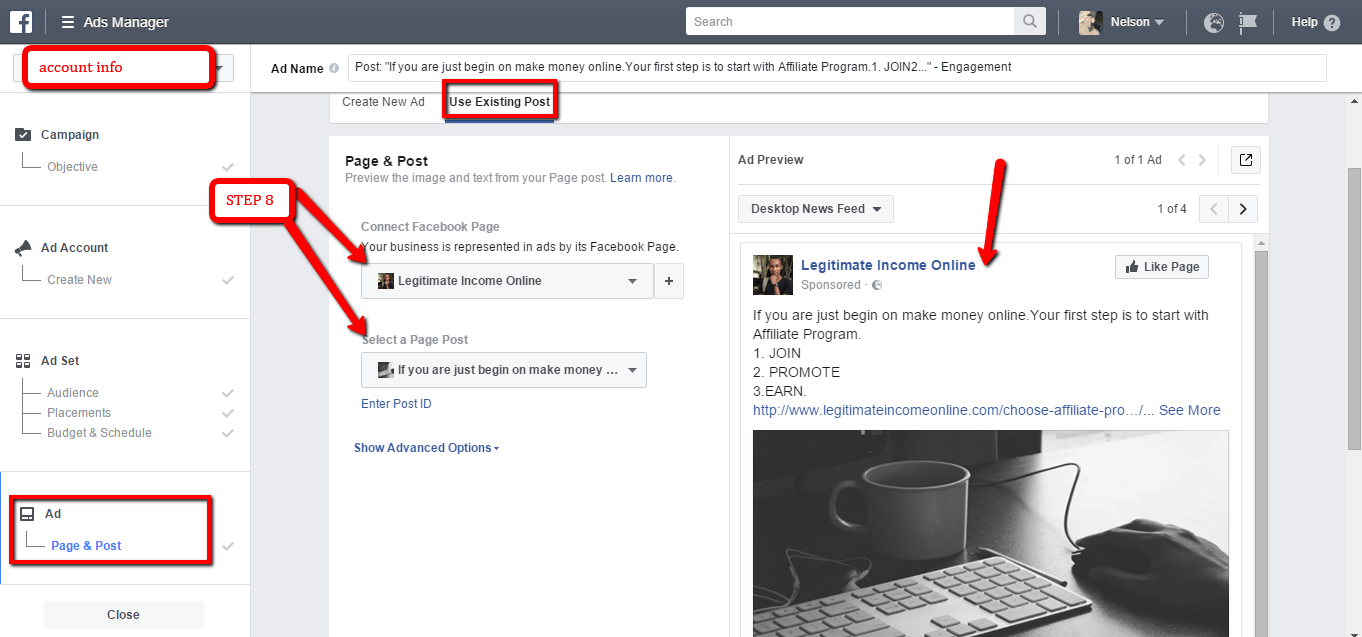
Task: Click the "Ad Preview" heading
Action: (x=771, y=160)
